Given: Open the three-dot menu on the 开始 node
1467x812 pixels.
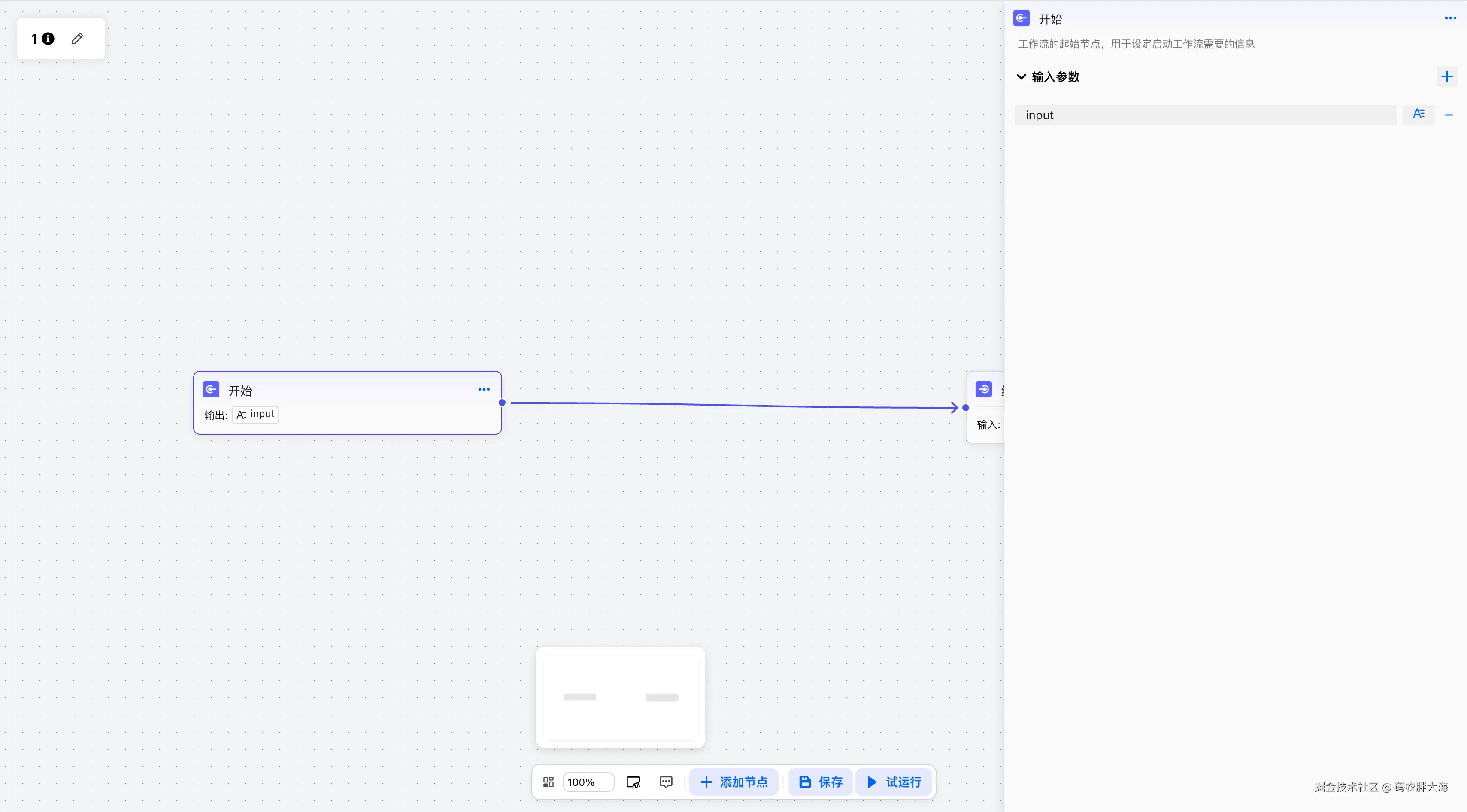Looking at the screenshot, I should 484,390.
